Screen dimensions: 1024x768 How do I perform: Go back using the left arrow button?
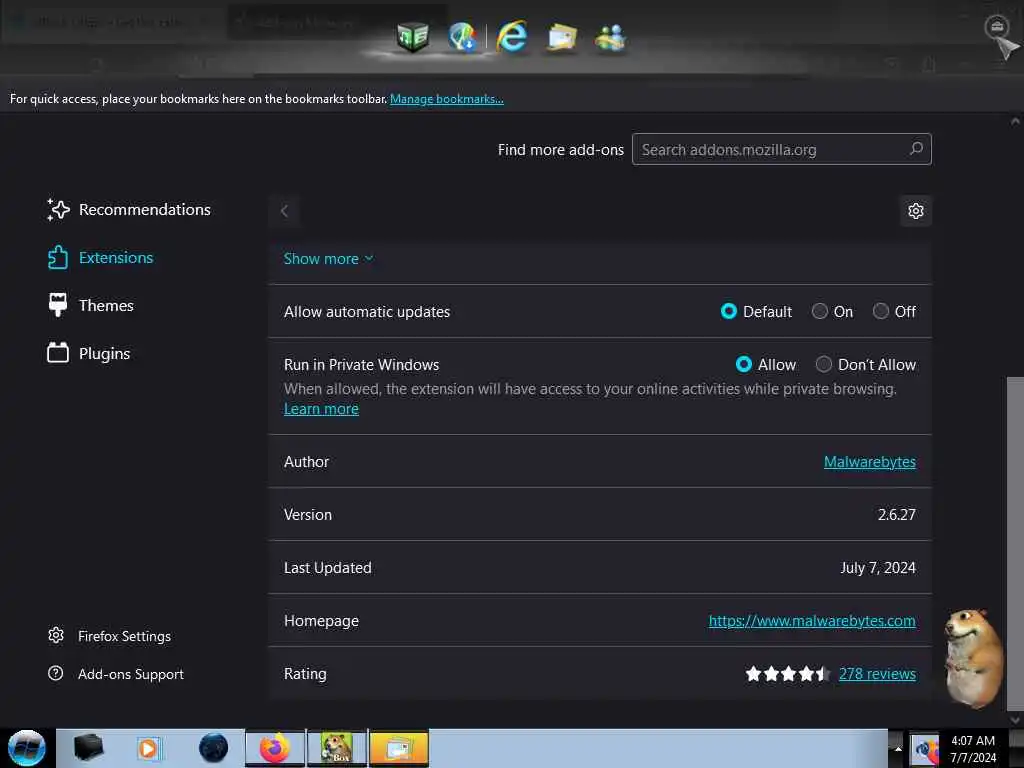[x=284, y=211]
